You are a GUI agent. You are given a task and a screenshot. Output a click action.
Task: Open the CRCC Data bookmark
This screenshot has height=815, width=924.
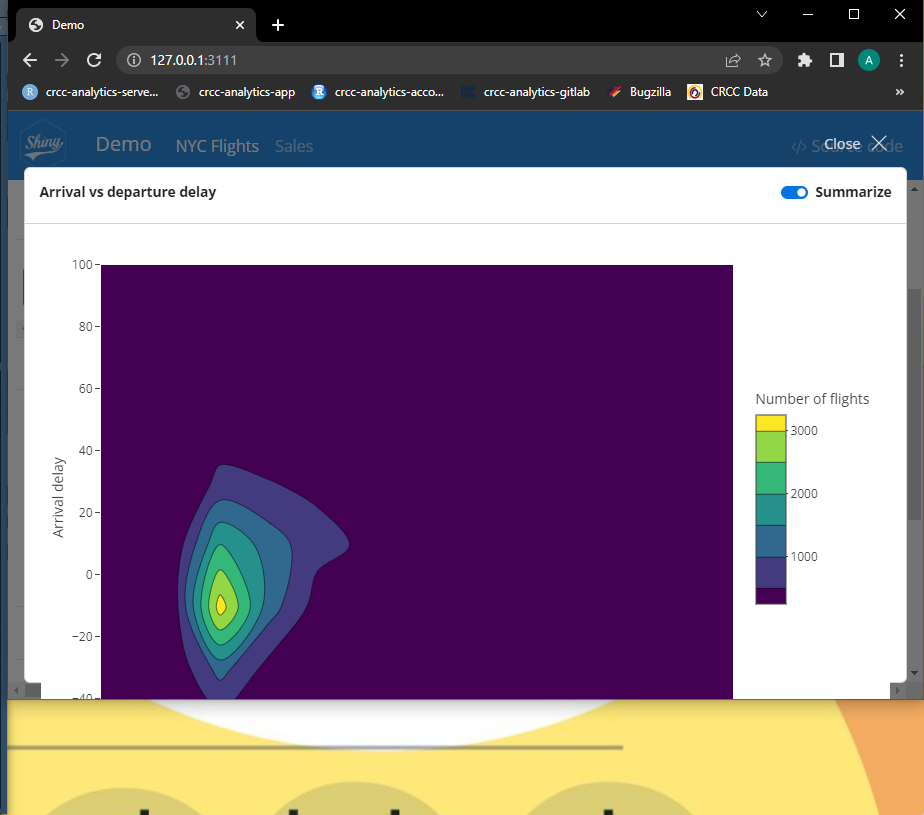pos(728,92)
